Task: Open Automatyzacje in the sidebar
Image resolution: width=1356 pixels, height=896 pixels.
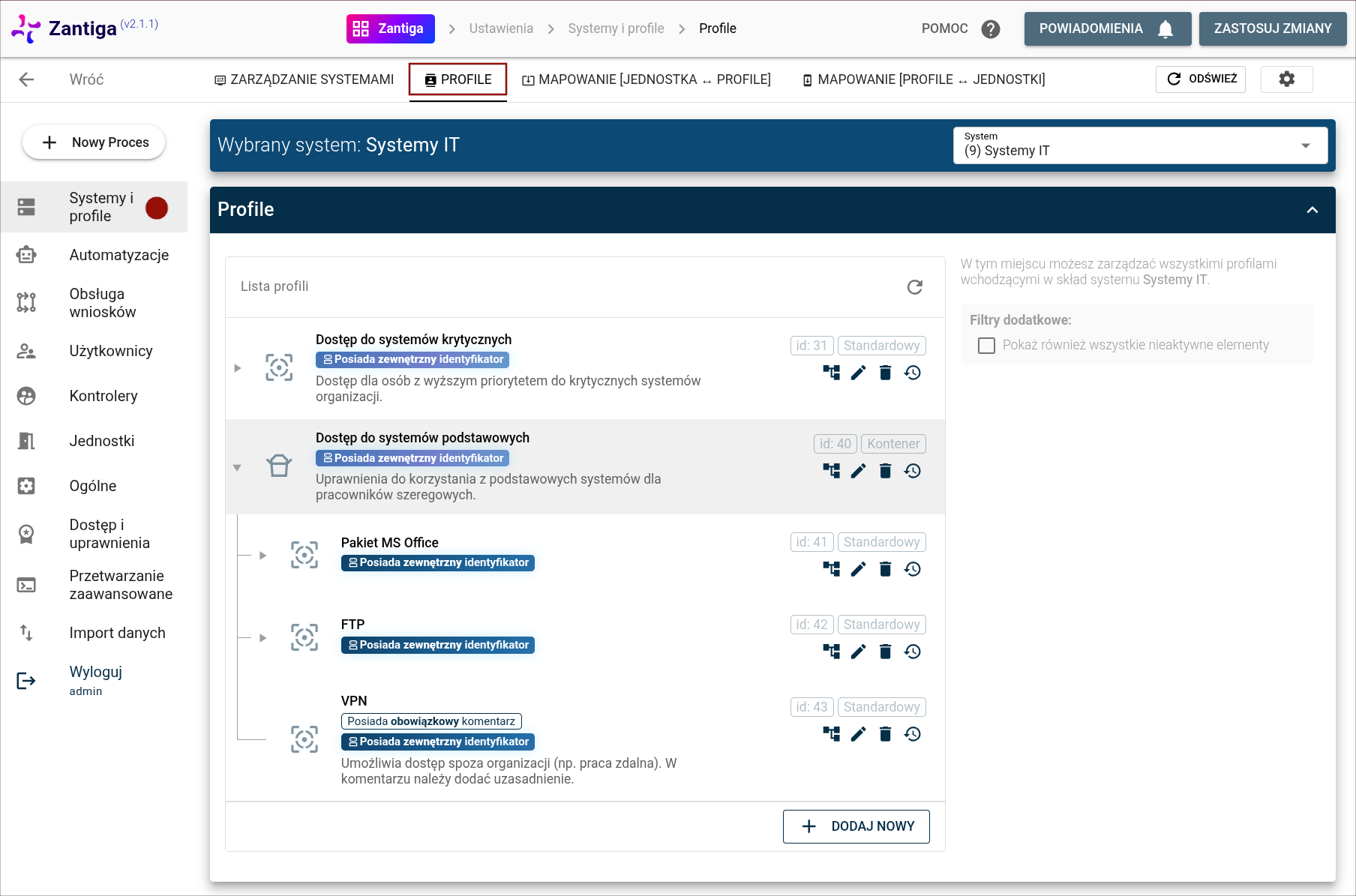Action: [118, 255]
